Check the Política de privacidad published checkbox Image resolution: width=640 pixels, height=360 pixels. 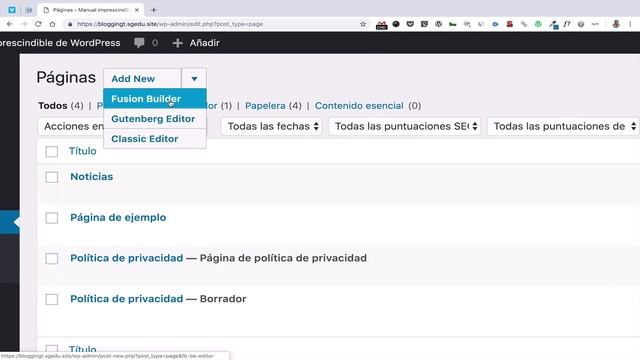(52, 259)
